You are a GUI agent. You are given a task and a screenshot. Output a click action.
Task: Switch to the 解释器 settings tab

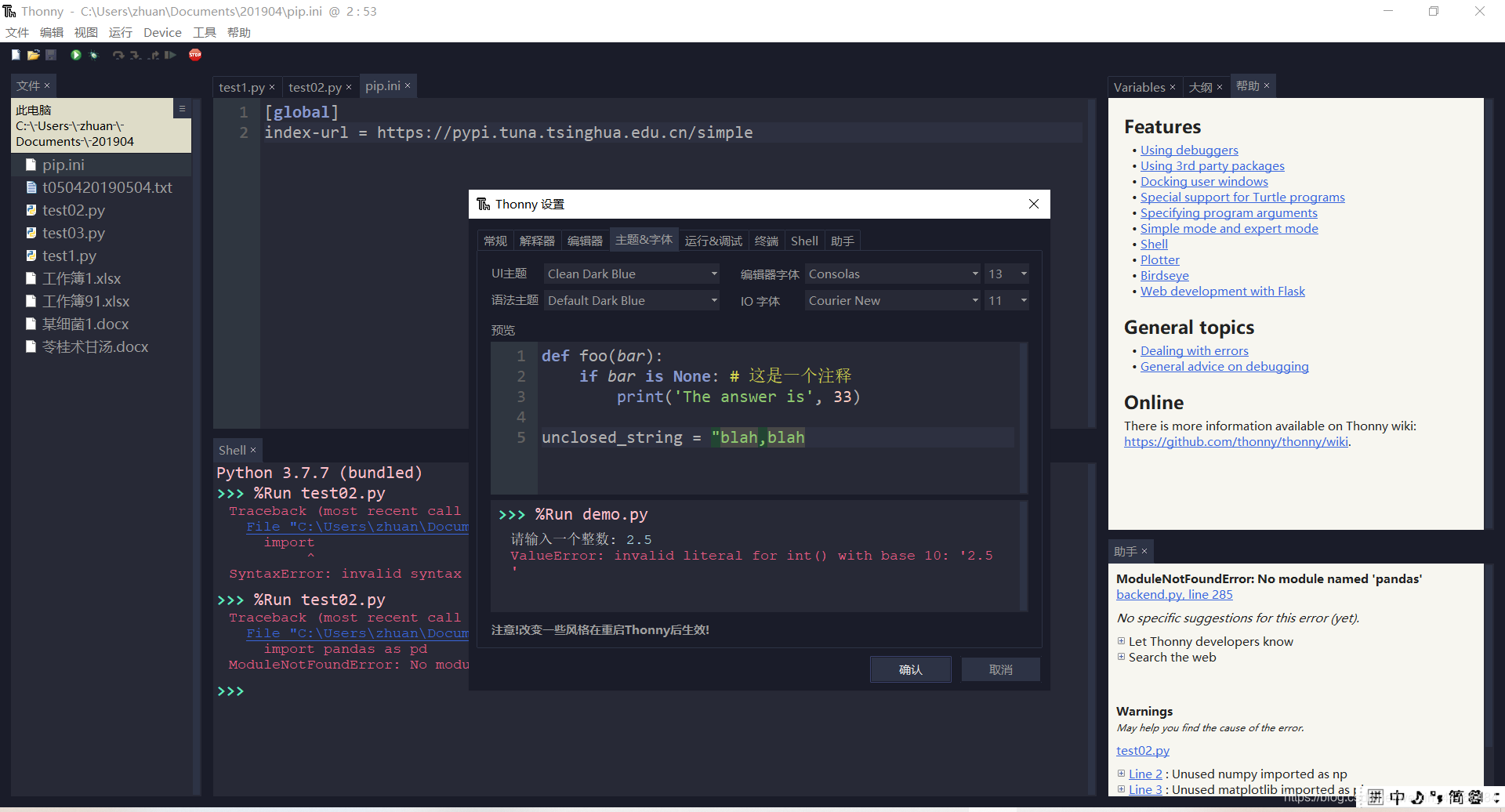tap(537, 241)
